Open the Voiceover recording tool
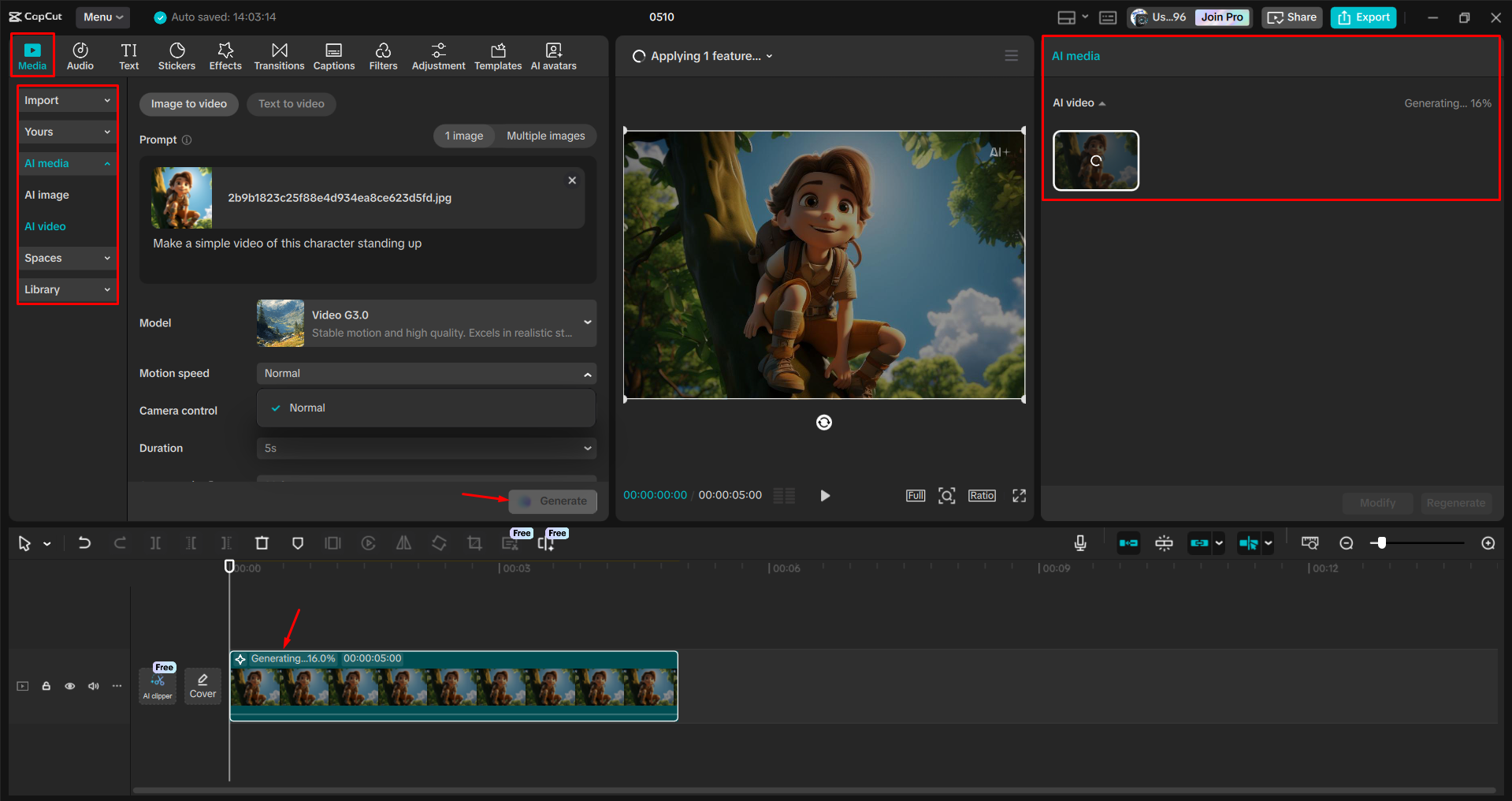The height and width of the screenshot is (801, 1512). [x=1079, y=543]
